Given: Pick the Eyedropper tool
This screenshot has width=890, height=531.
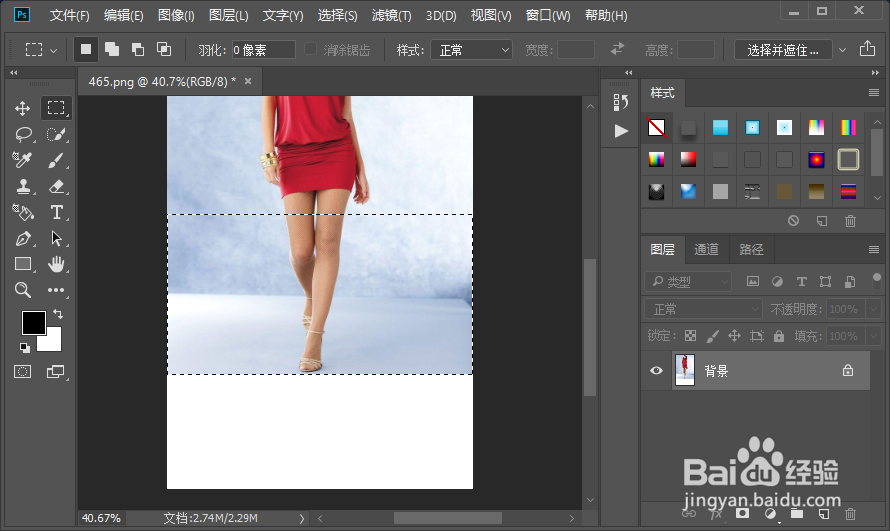Looking at the screenshot, I should click(23, 160).
